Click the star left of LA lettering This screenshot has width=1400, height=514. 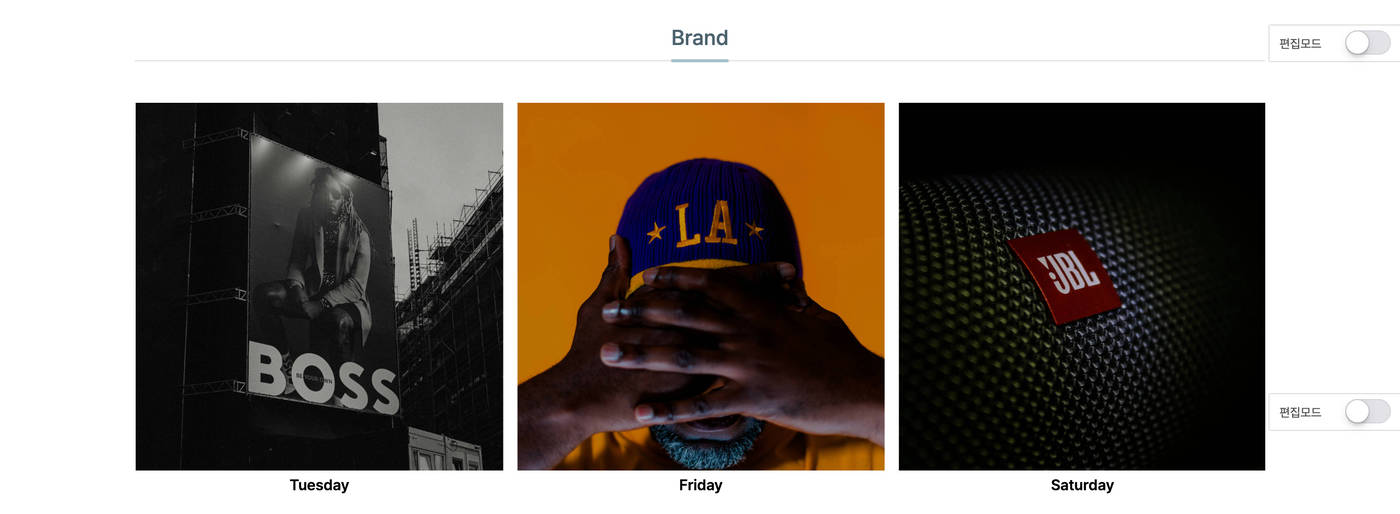[656, 232]
